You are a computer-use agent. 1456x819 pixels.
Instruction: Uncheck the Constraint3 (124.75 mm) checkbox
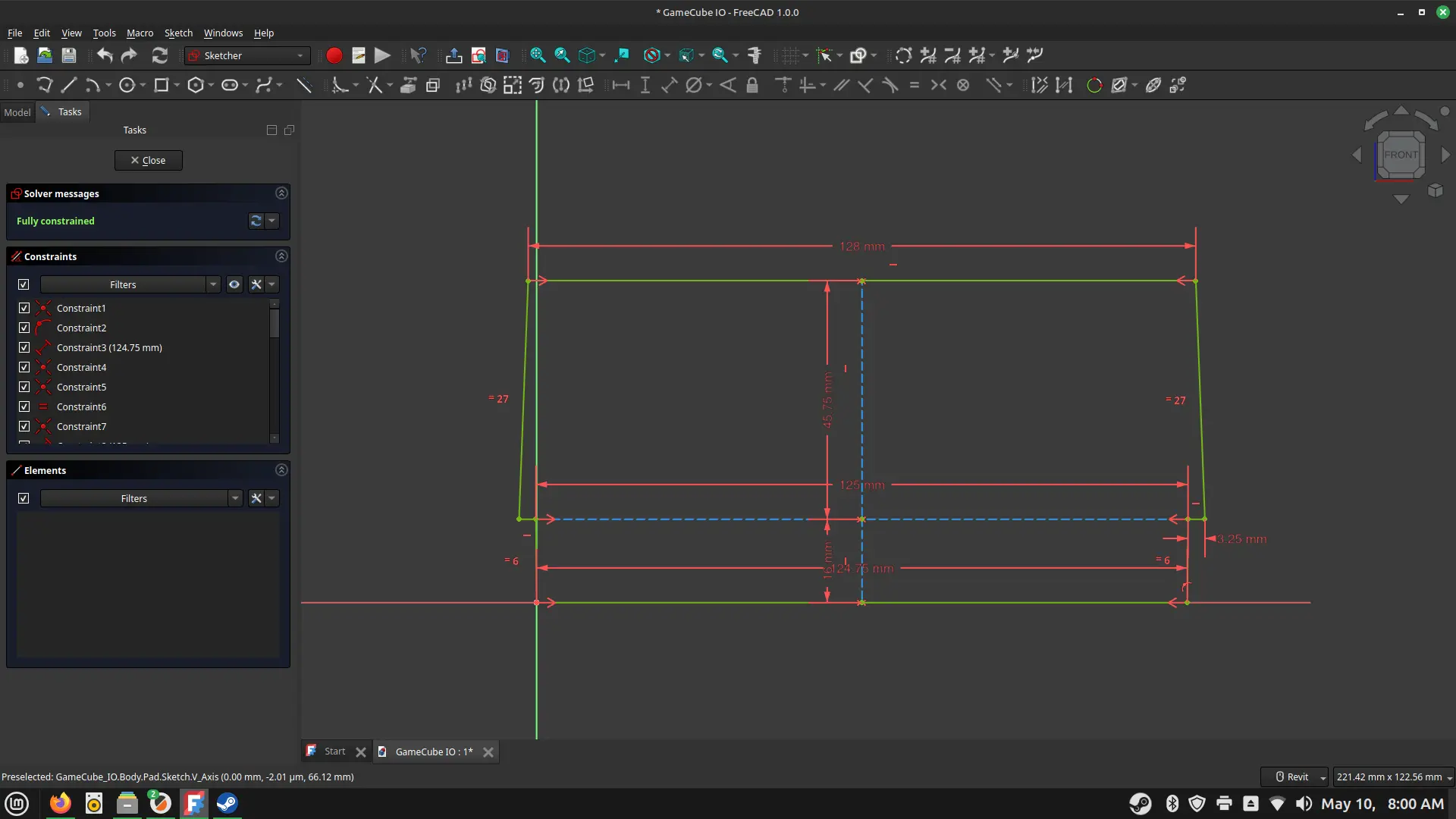(24, 347)
